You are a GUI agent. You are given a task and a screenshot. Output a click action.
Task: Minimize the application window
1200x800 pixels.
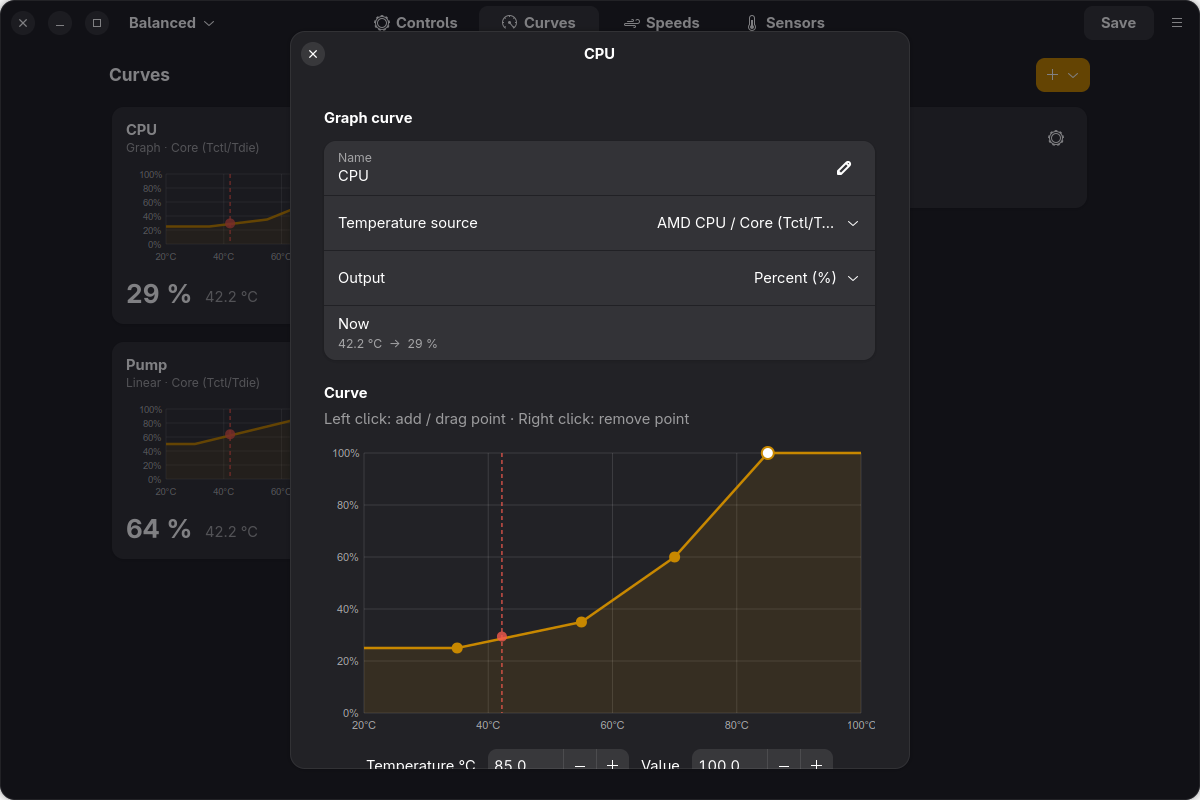pos(60,22)
